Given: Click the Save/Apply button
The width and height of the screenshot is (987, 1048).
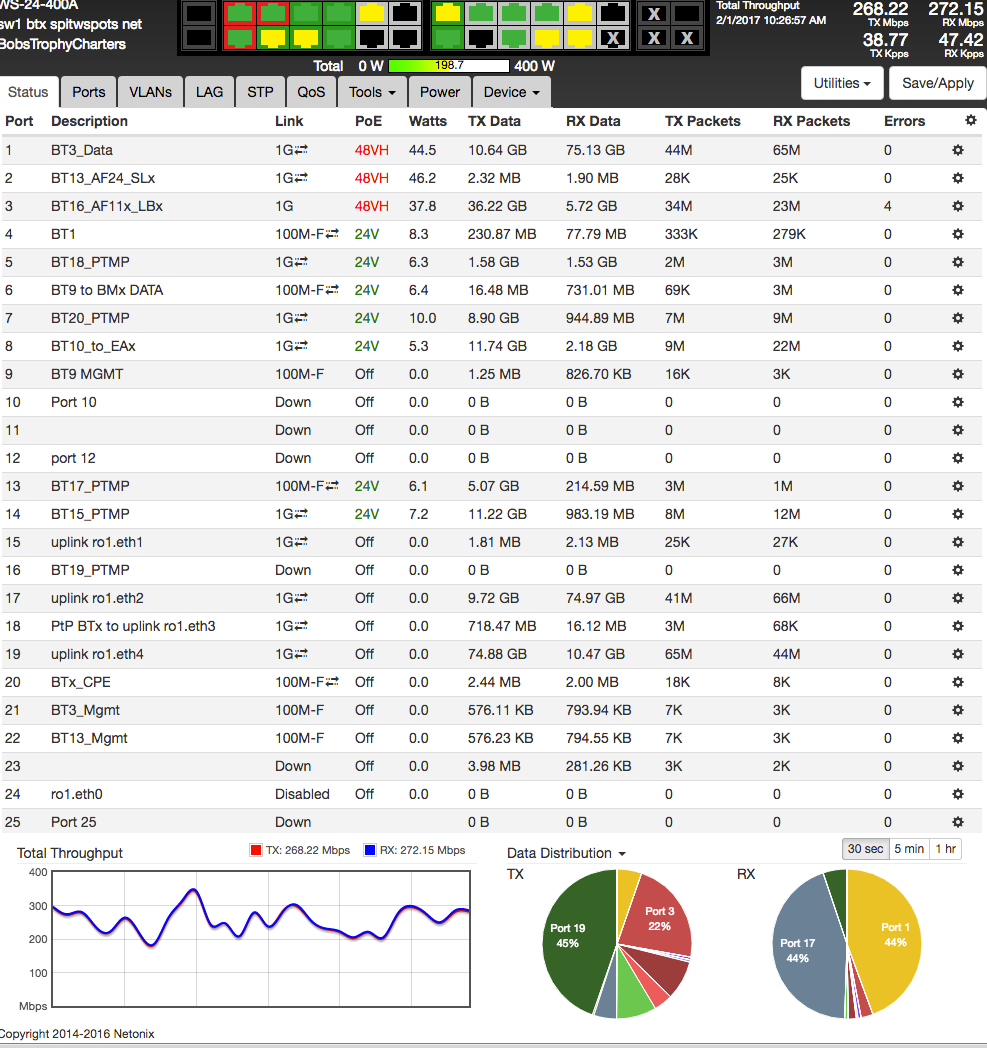Looking at the screenshot, I should [937, 83].
